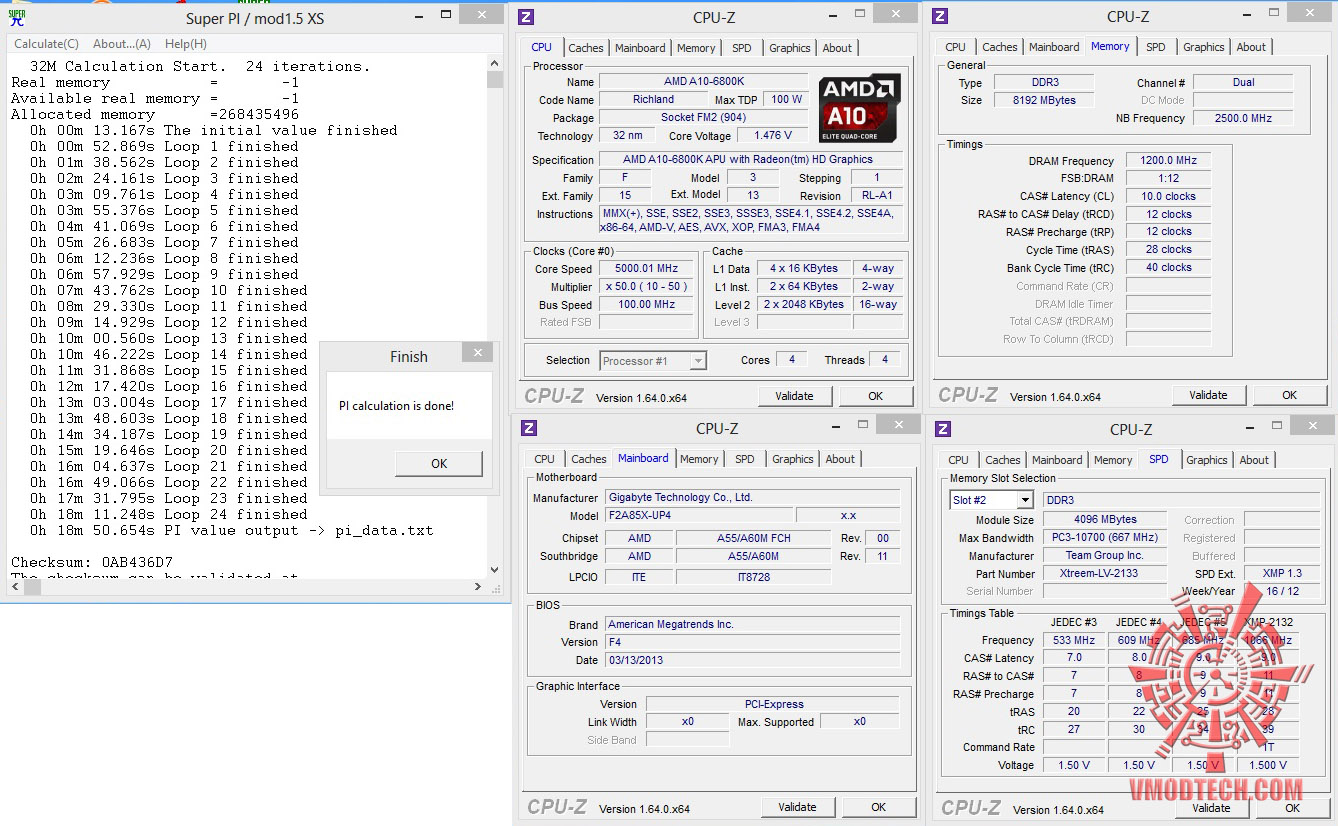Screen dimensions: 1338x826
Task: Click Validate in the SPD window
Action: [x=1210, y=808]
